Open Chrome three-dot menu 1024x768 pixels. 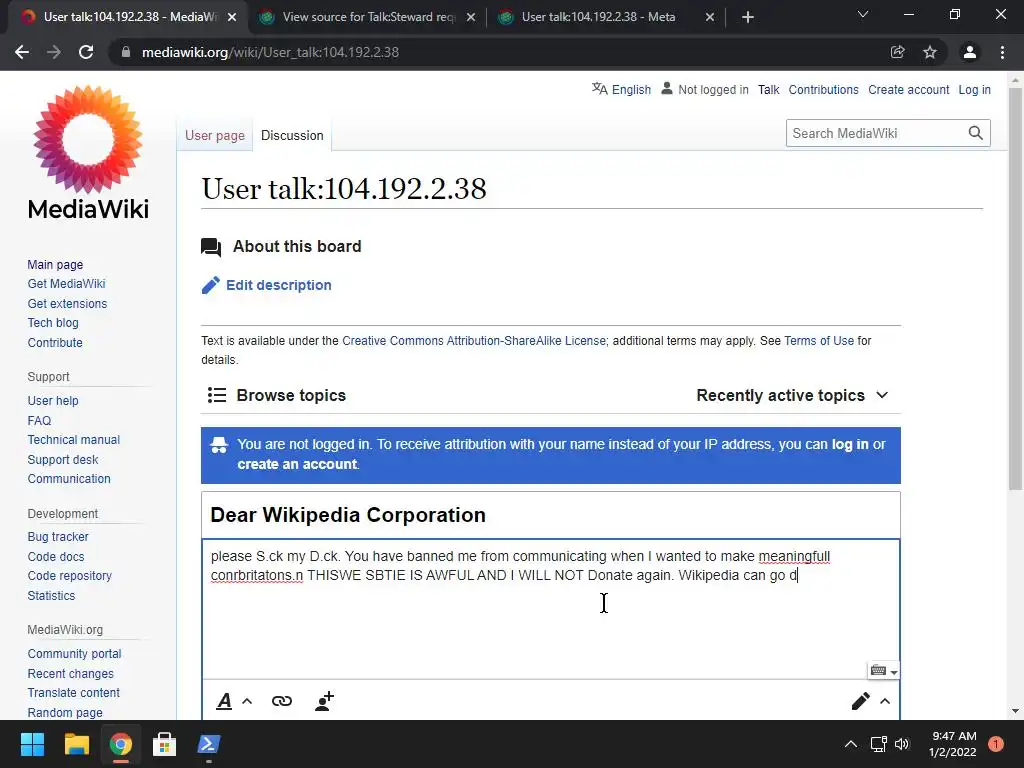click(x=1002, y=52)
